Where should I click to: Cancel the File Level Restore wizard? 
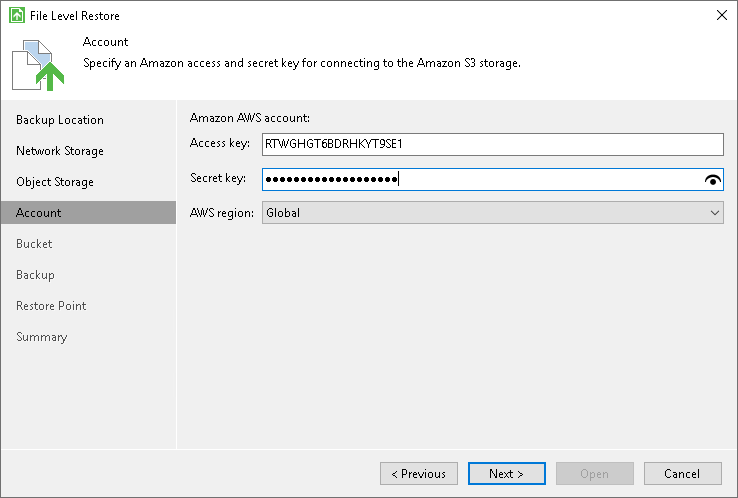coord(682,474)
